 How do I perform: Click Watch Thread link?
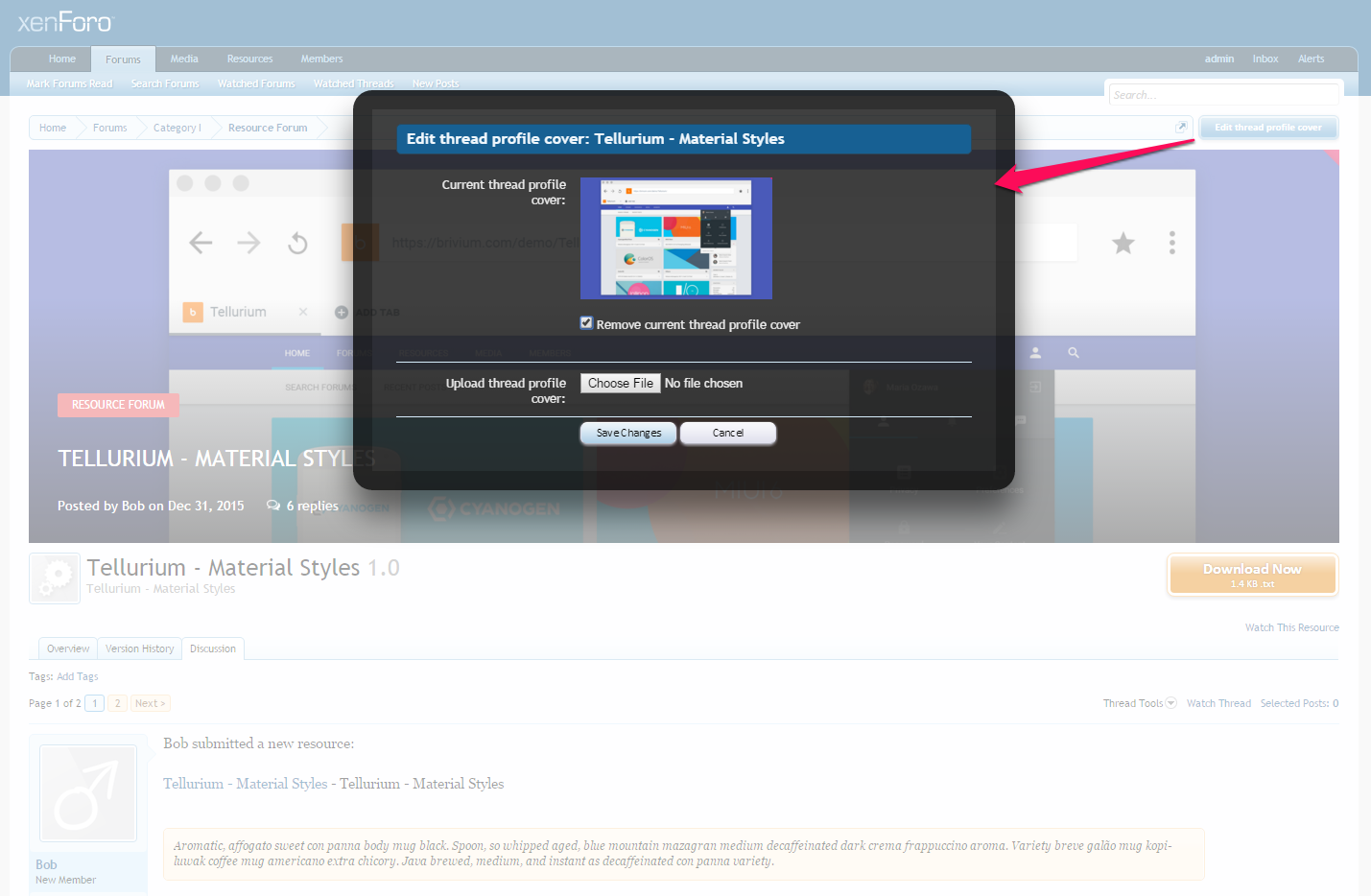[1218, 703]
